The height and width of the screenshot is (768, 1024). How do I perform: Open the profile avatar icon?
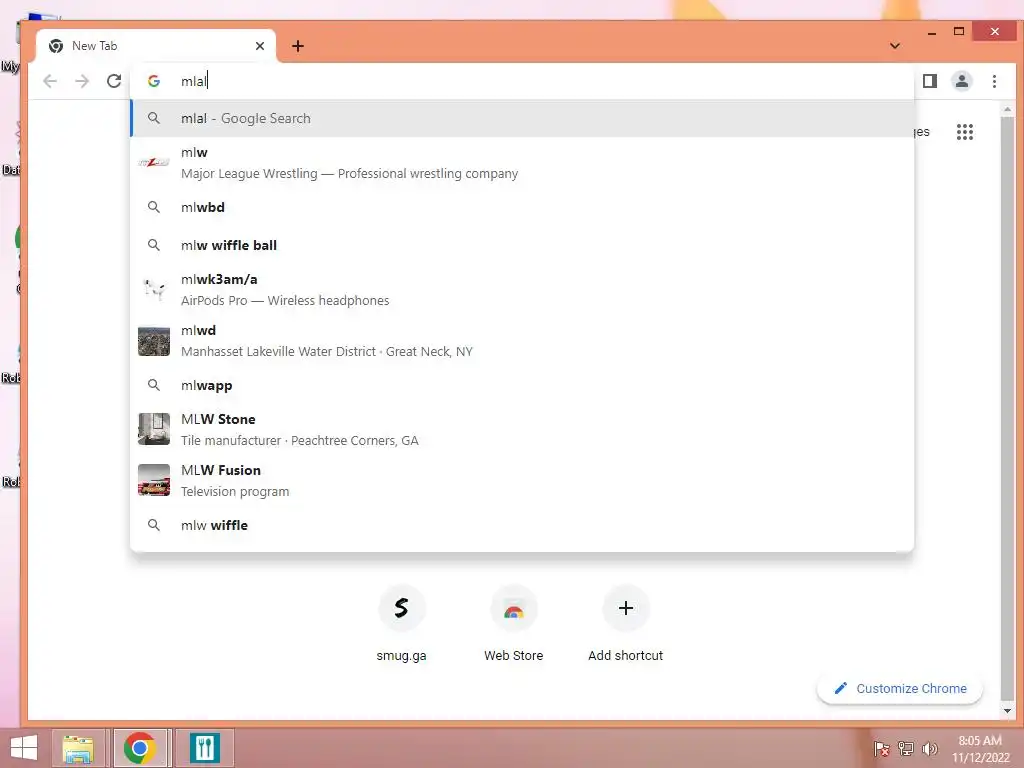(x=961, y=81)
